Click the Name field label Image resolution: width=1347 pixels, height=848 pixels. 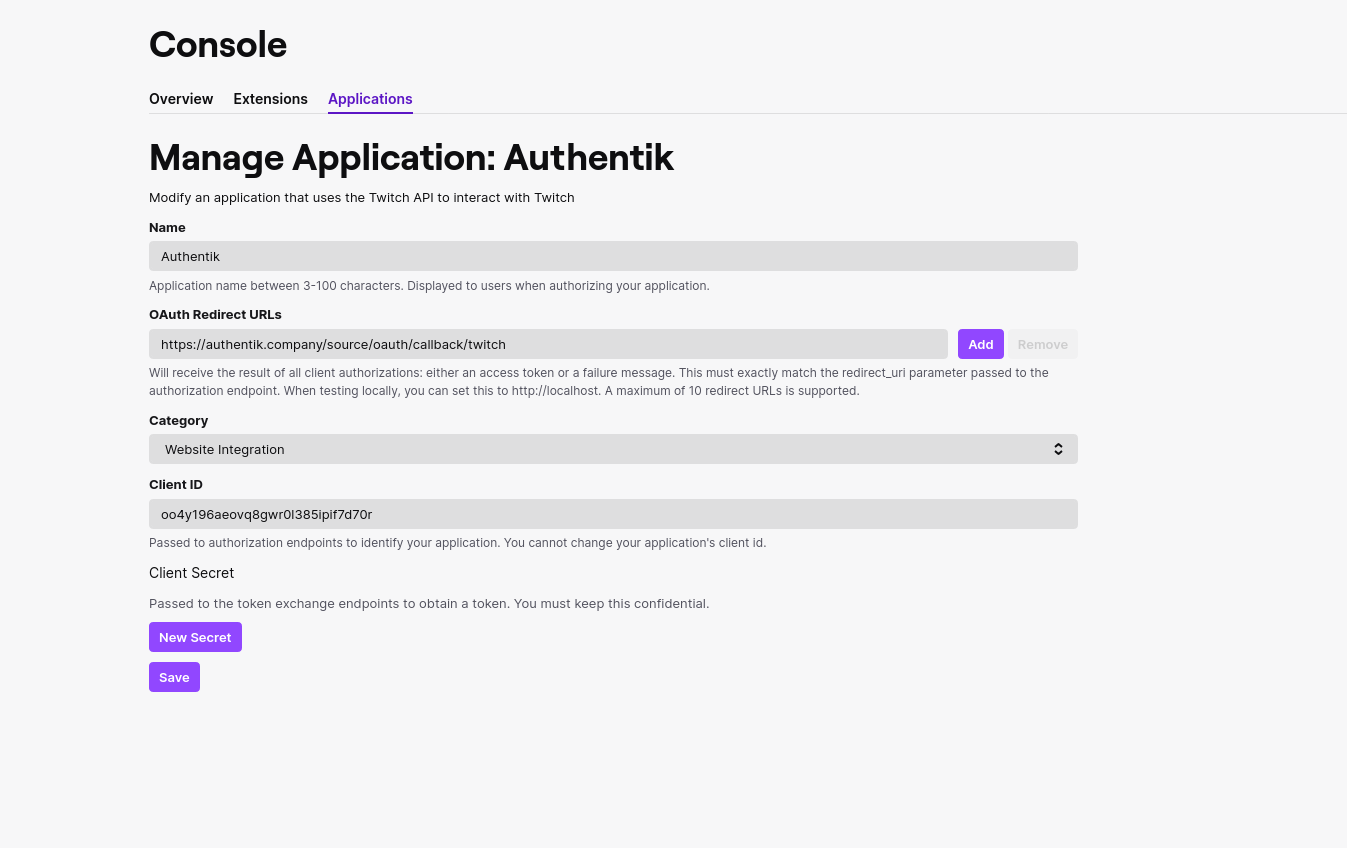pyautogui.click(x=167, y=228)
